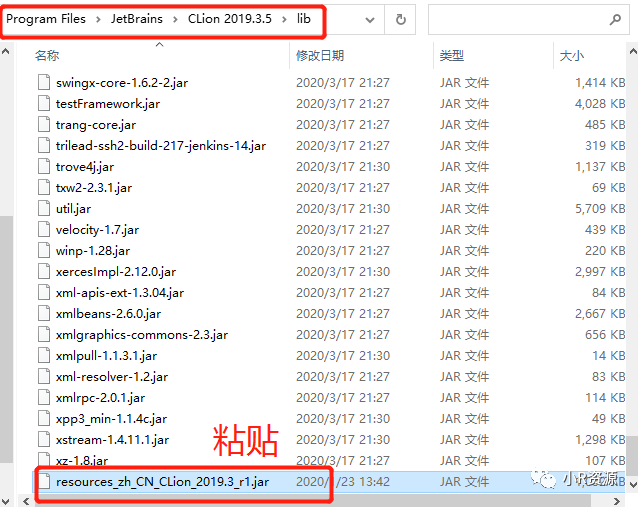This screenshot has height=507, width=638.
Task: Select the file velocity-1.7.jar
Action: tap(97, 230)
